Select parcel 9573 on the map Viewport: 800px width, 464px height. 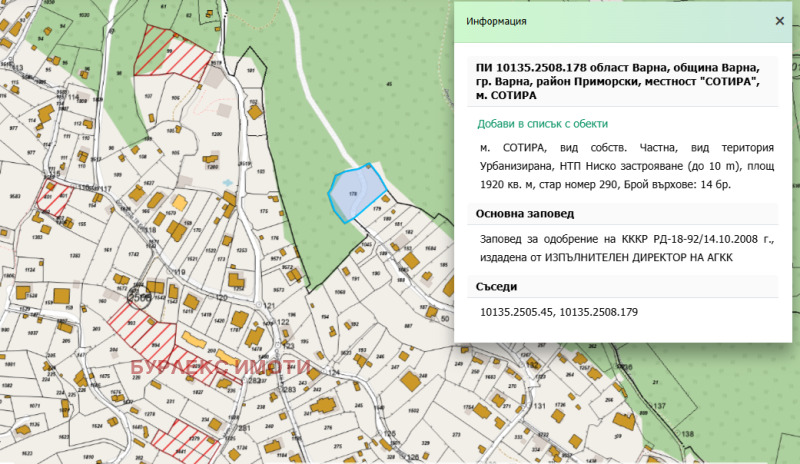point(279,290)
